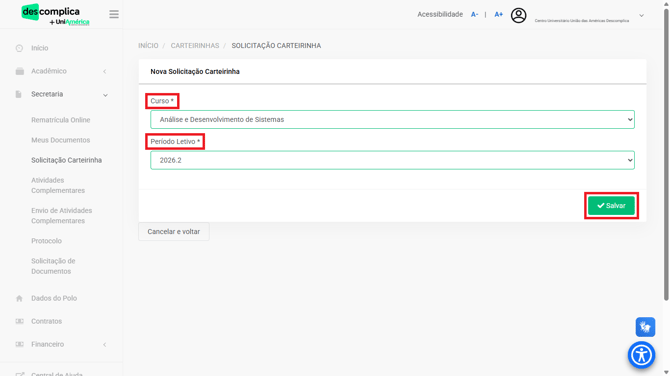Viewport: 670px width, 376px height.
Task: Open the Período Letivo dropdown
Action: pos(392,160)
